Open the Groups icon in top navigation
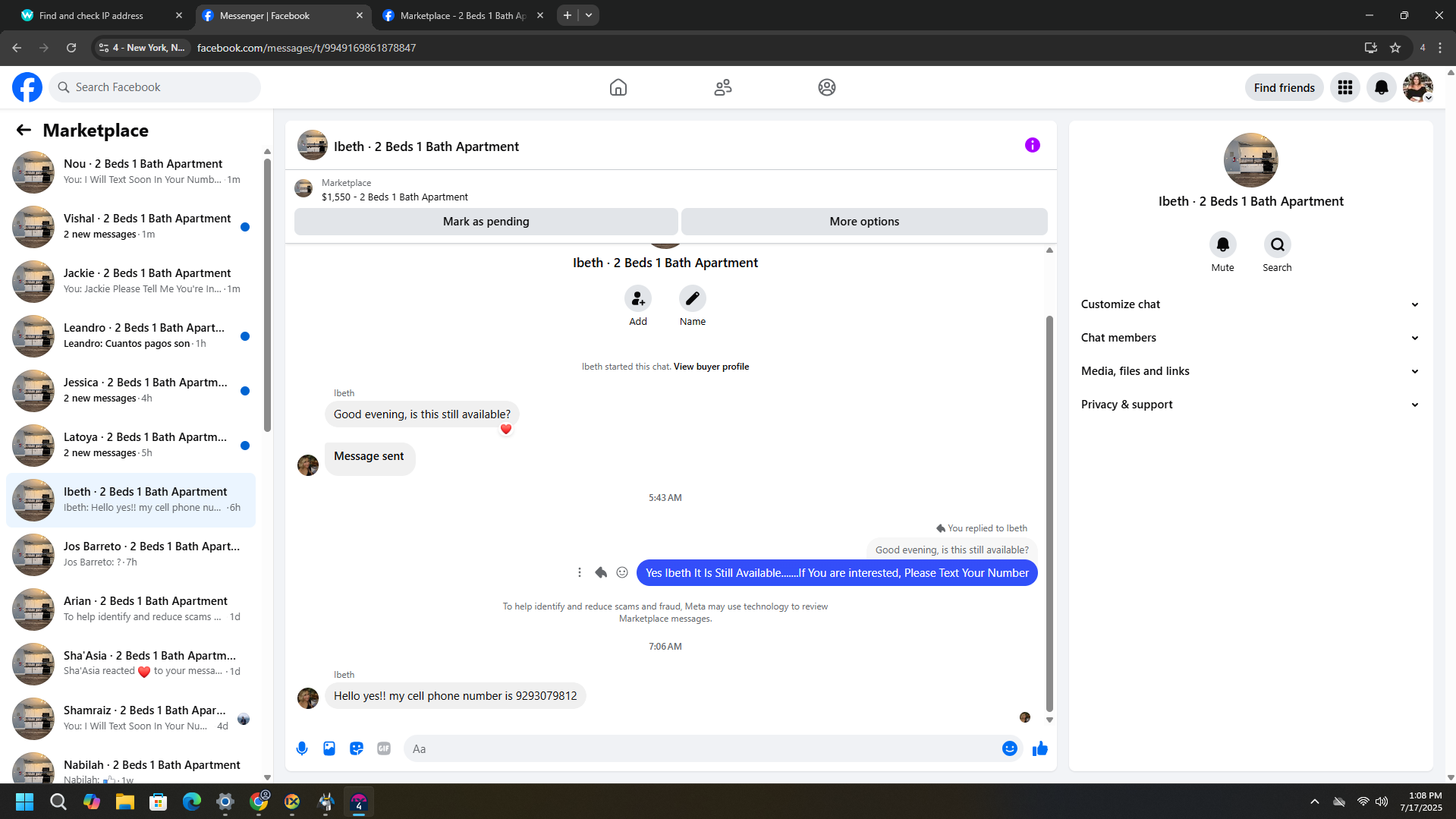1456x819 pixels. coord(827,87)
